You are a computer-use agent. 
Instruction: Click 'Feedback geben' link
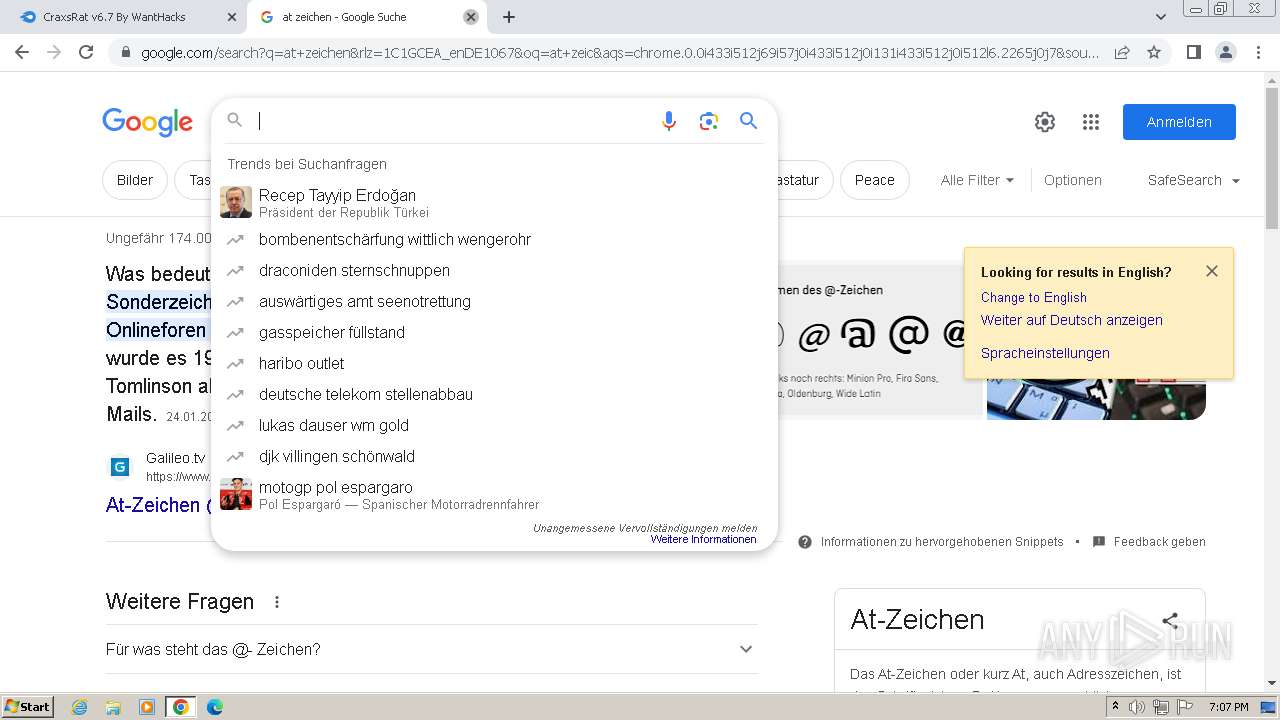(x=1159, y=542)
